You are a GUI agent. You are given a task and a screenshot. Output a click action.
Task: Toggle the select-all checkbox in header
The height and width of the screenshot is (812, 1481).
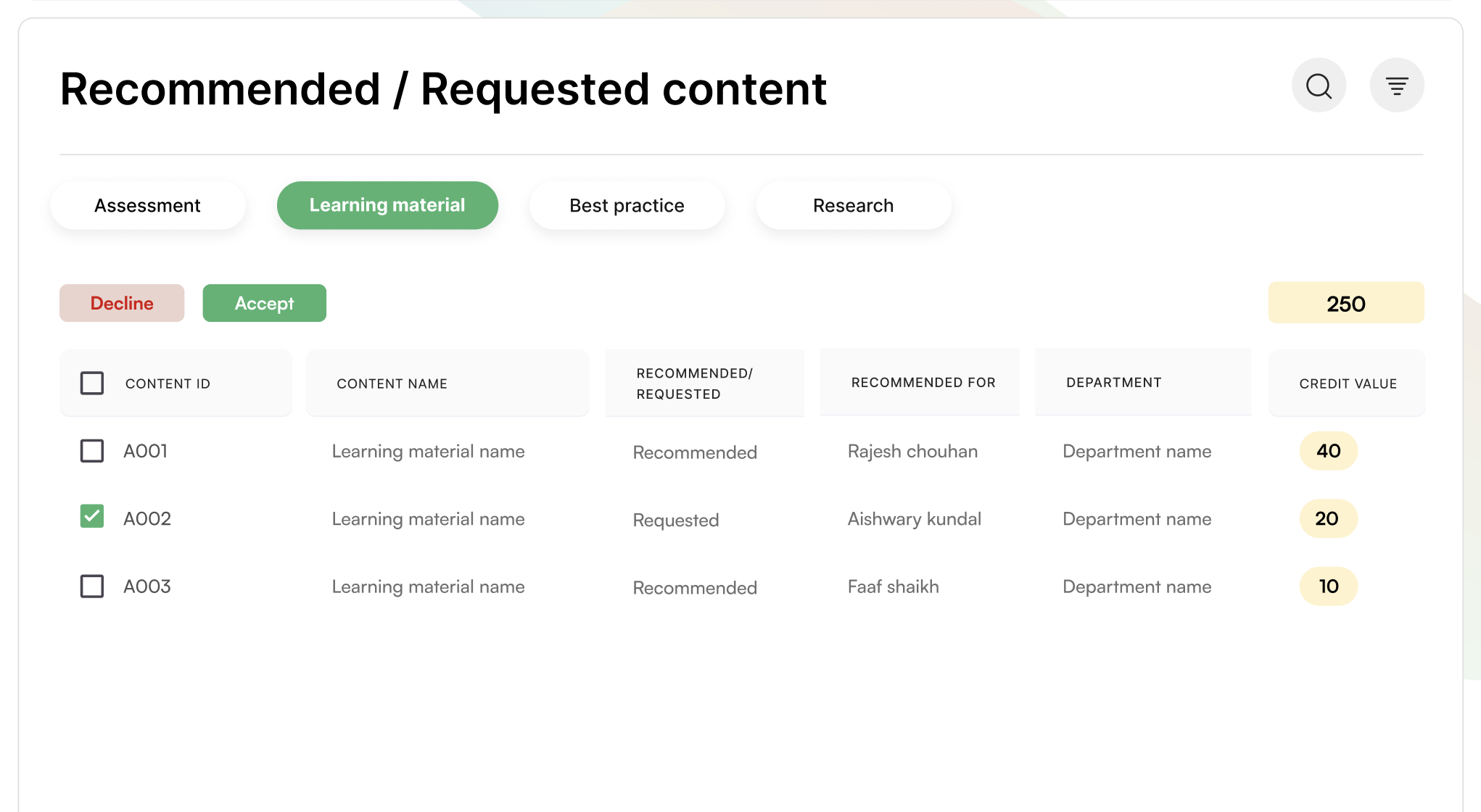click(x=92, y=383)
